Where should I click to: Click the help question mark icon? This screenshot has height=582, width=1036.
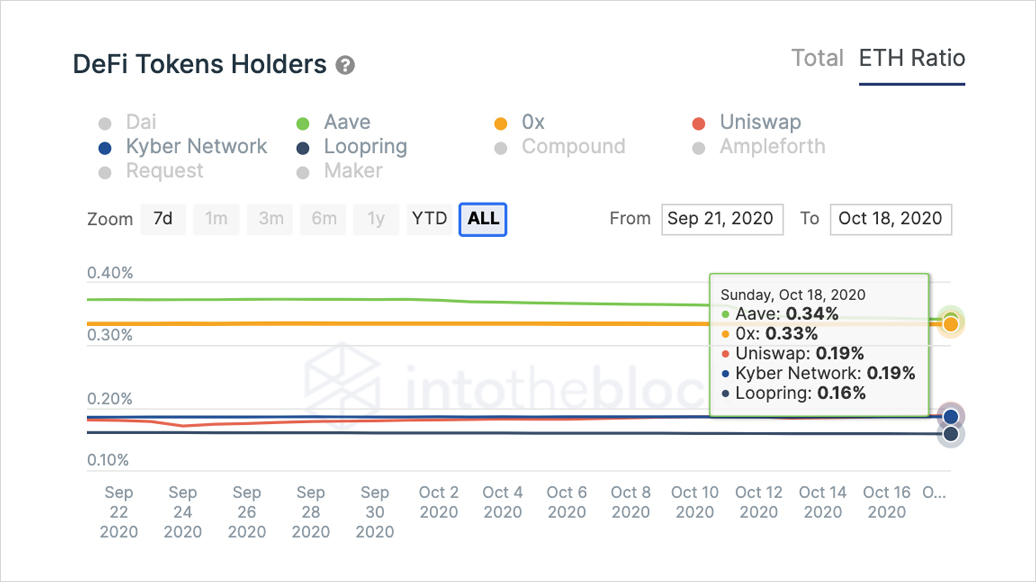click(346, 65)
